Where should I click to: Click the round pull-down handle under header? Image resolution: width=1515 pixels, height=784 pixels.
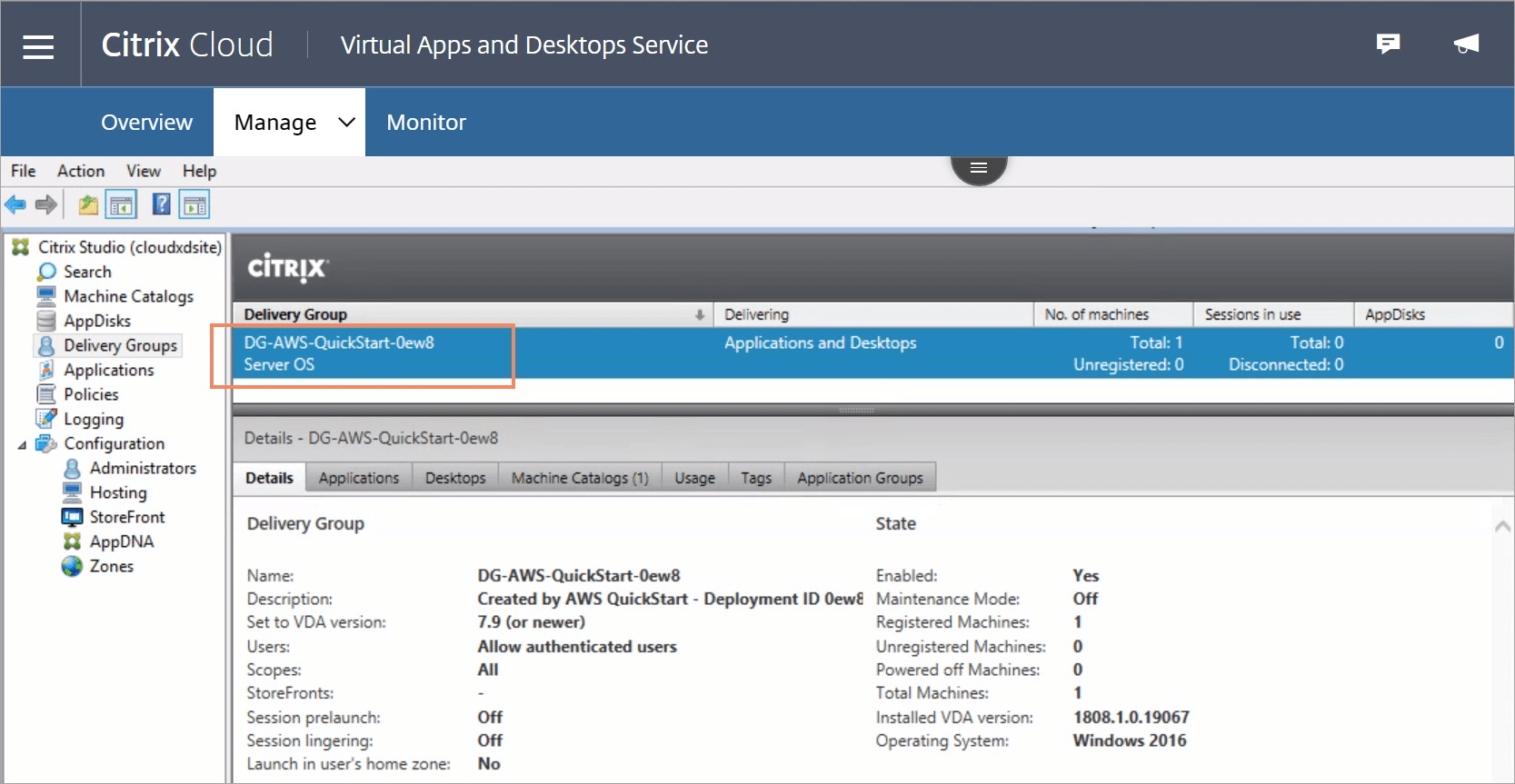[979, 169]
